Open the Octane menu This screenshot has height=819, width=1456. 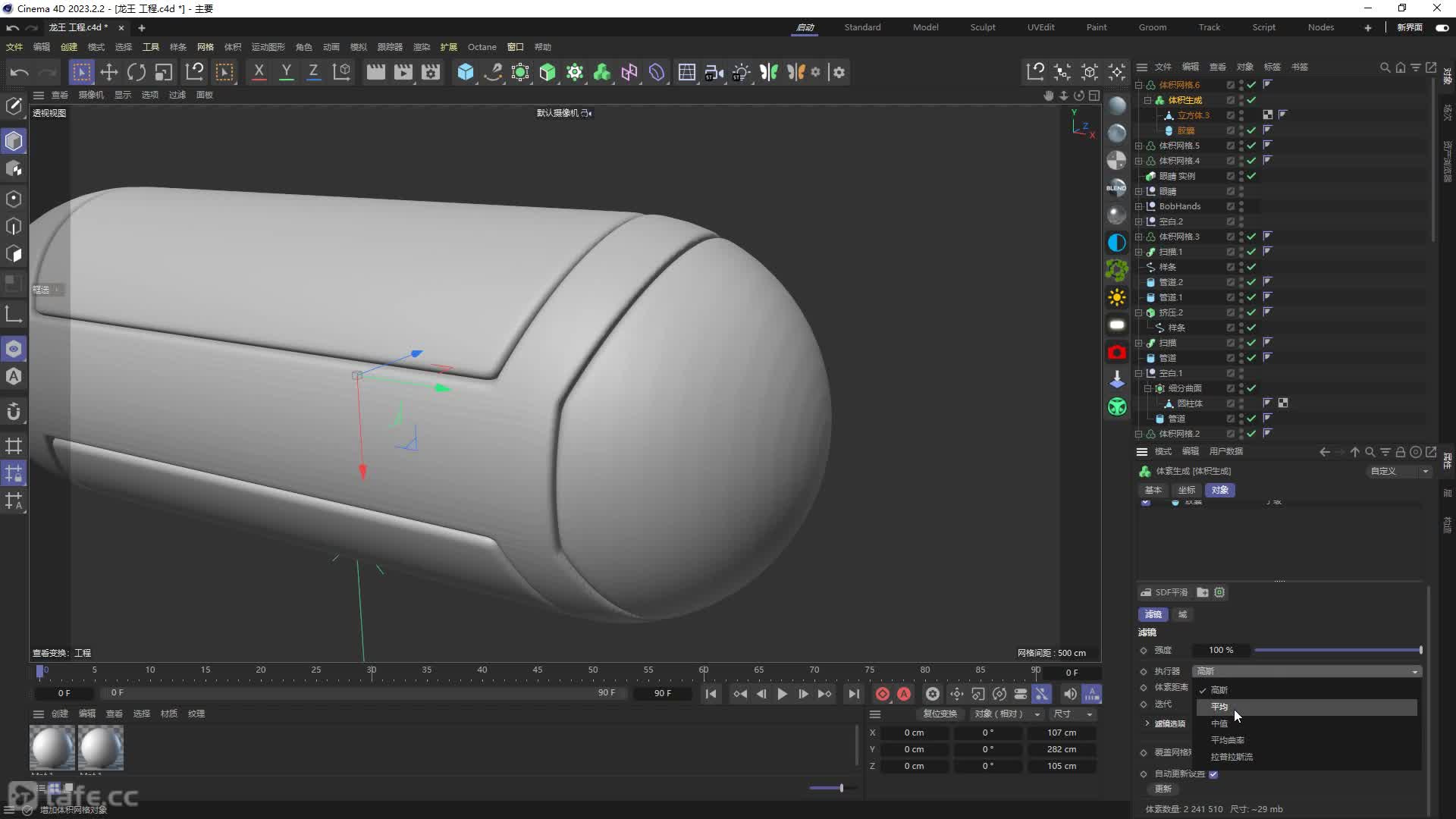[482, 47]
